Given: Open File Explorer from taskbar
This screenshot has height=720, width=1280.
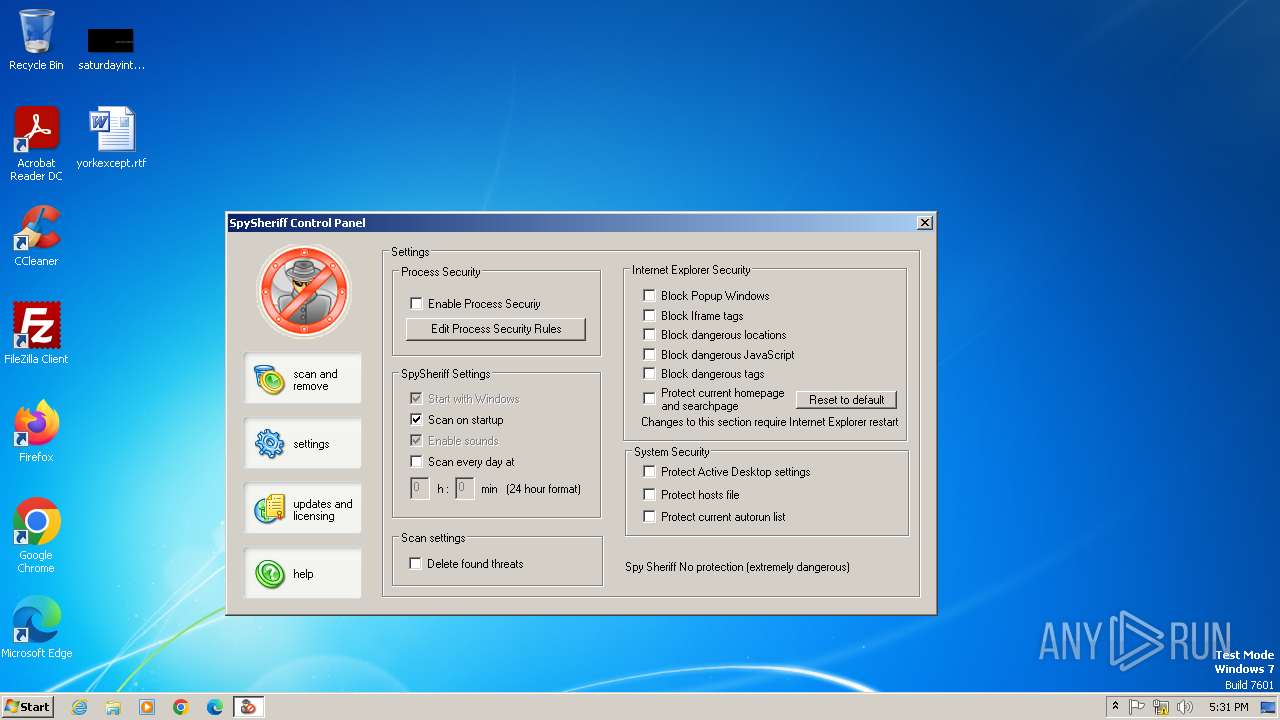Looking at the screenshot, I should coord(113,707).
